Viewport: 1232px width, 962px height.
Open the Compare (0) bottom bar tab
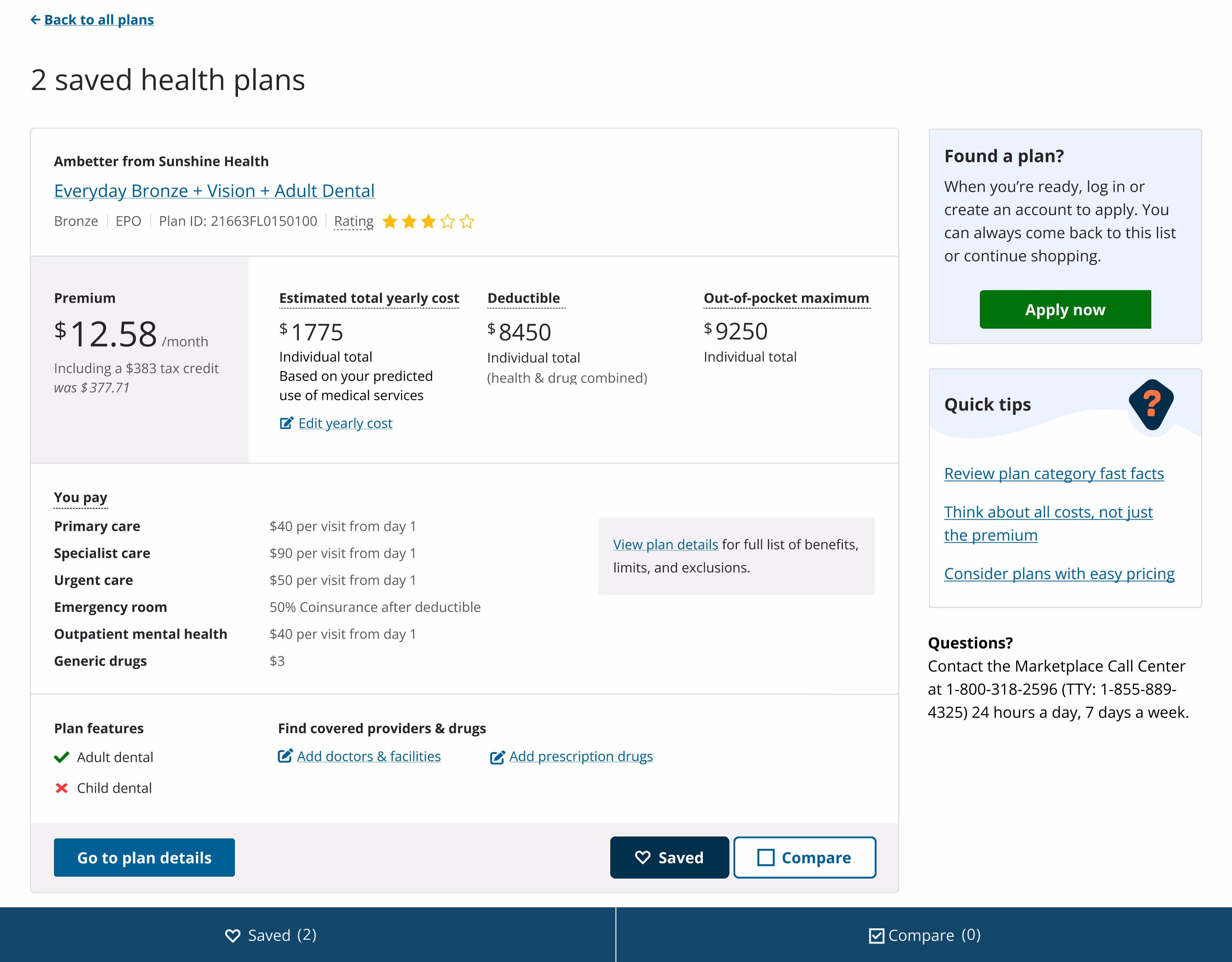924,935
